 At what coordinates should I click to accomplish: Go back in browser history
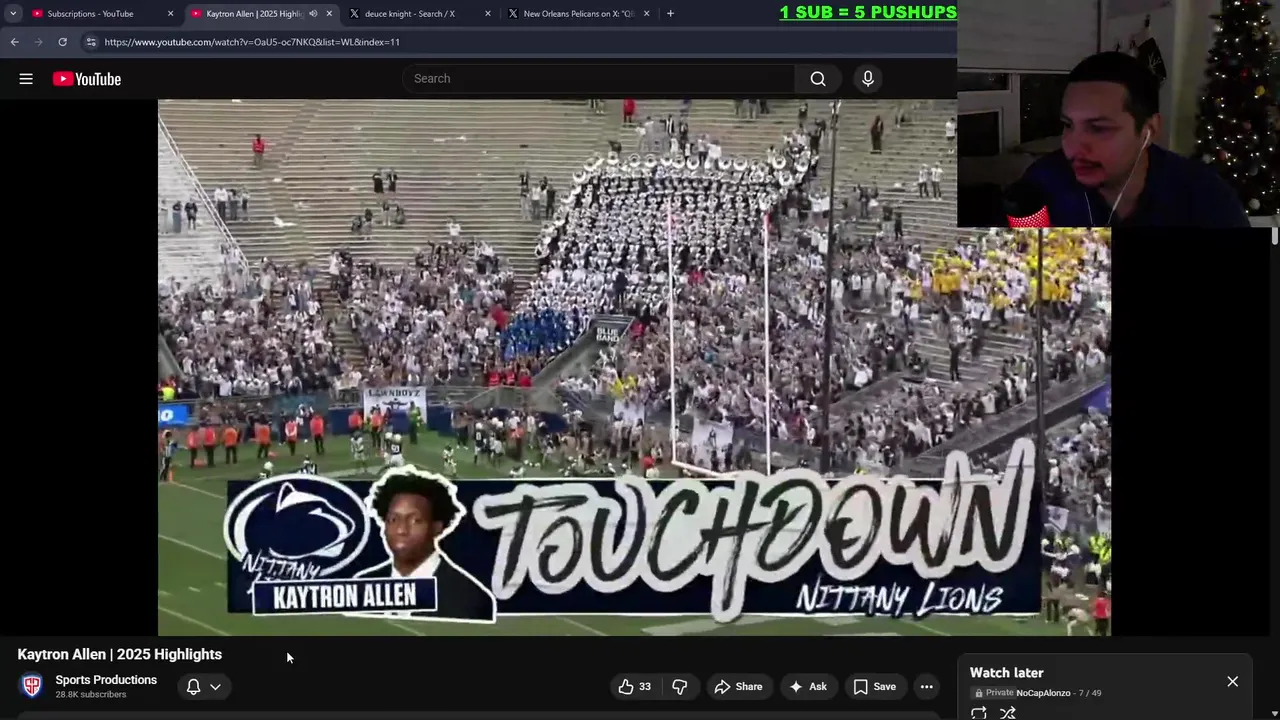[x=14, y=42]
